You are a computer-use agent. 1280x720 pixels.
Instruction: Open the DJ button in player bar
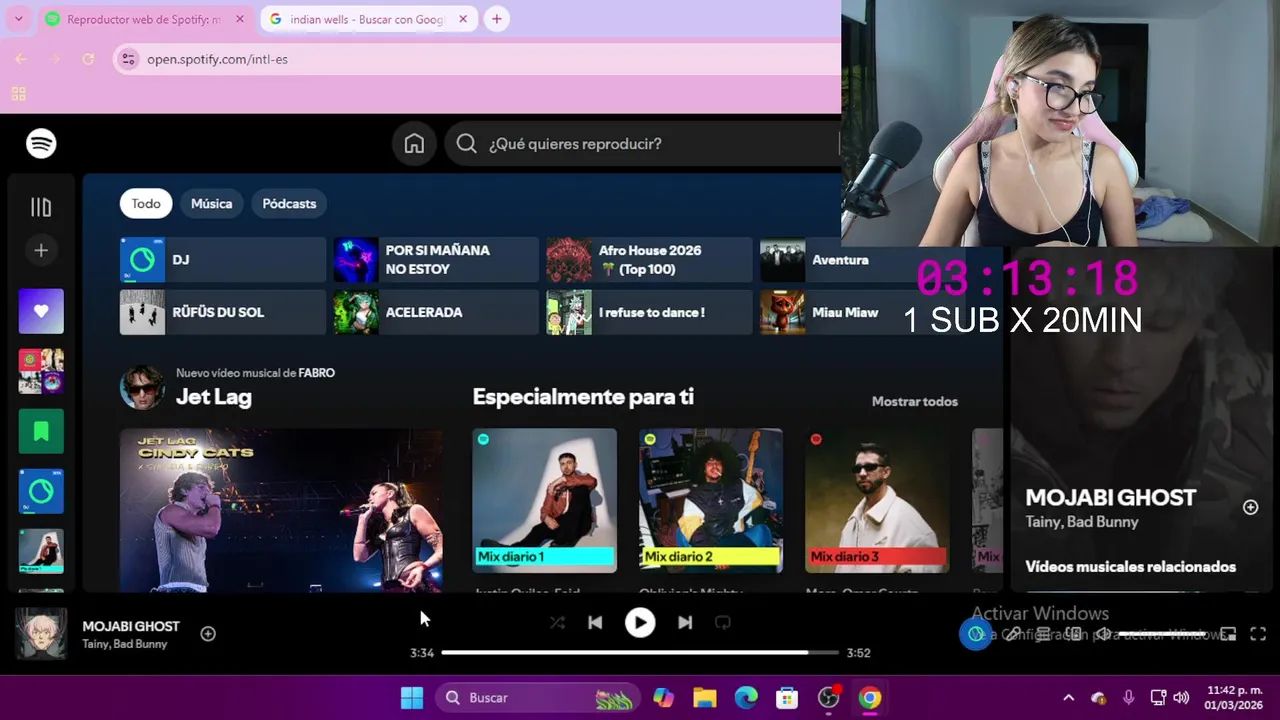[x=975, y=634]
